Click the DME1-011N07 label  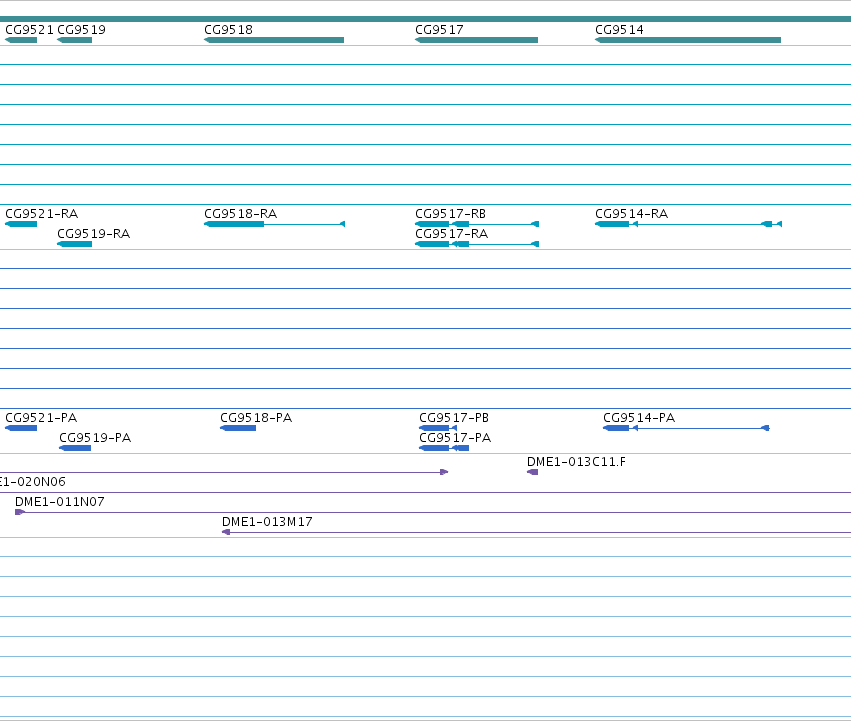tap(60, 502)
